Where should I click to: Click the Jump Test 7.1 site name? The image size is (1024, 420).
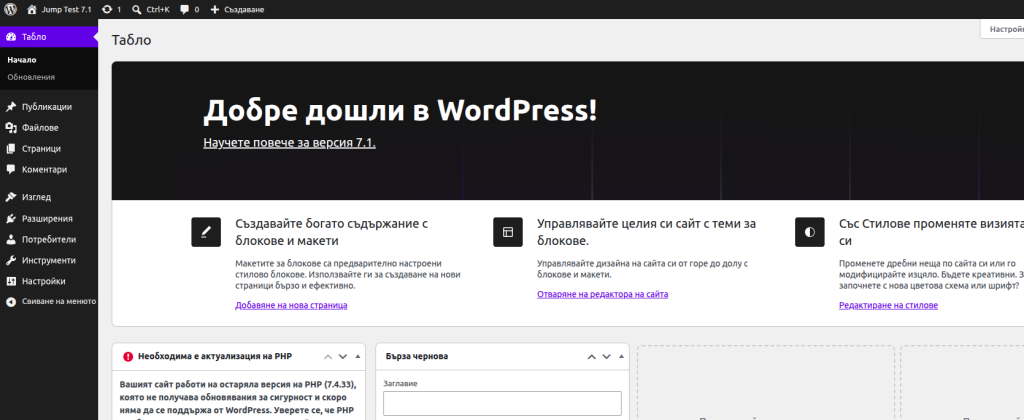[67, 10]
